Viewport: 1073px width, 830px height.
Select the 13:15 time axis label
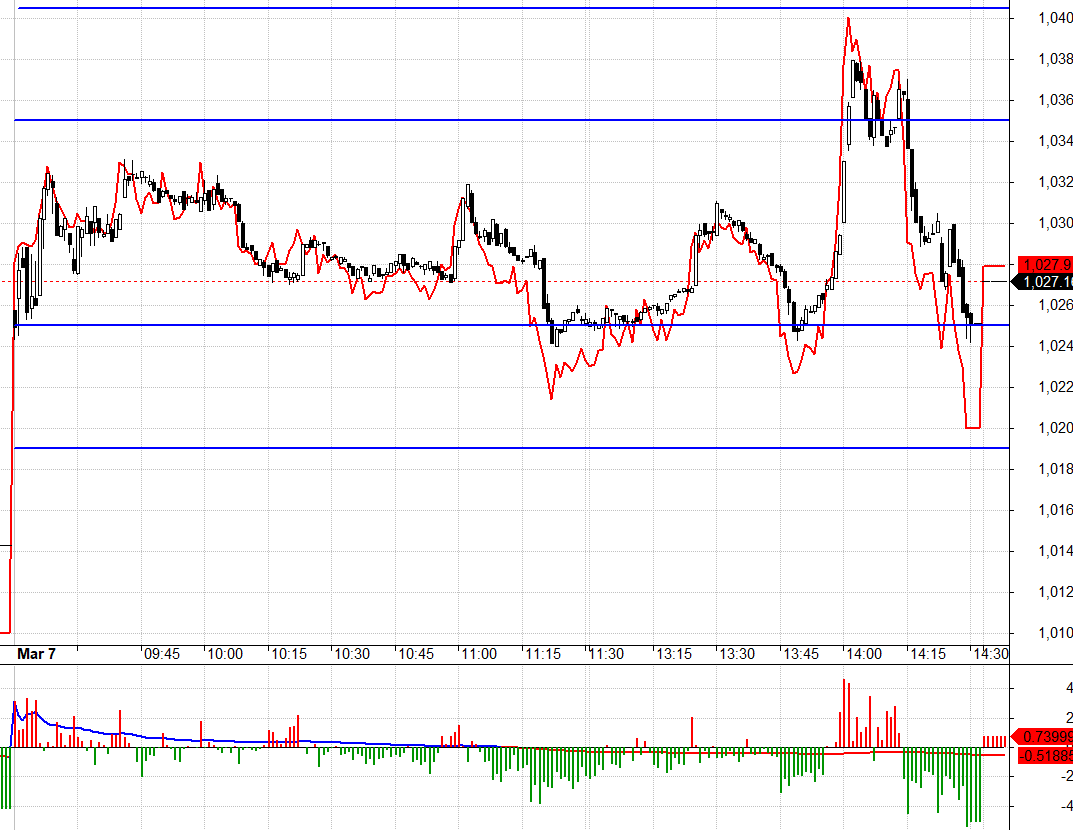673,654
